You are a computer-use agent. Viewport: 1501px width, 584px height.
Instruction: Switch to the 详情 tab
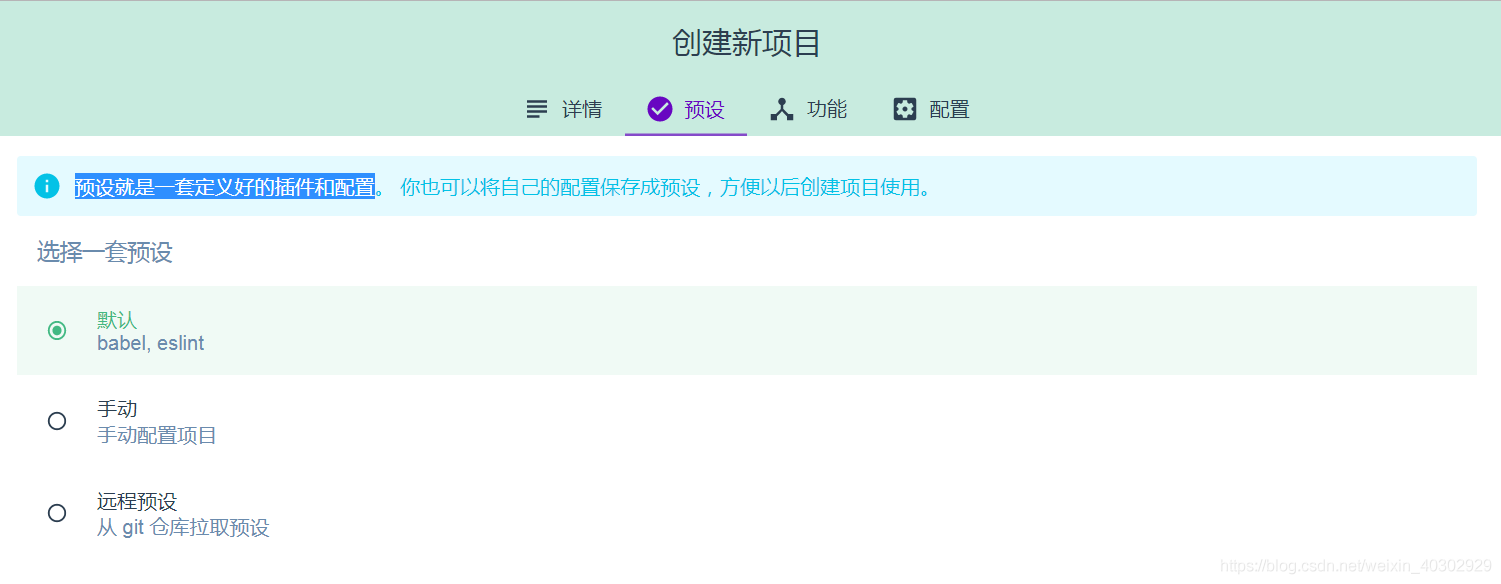(x=563, y=109)
